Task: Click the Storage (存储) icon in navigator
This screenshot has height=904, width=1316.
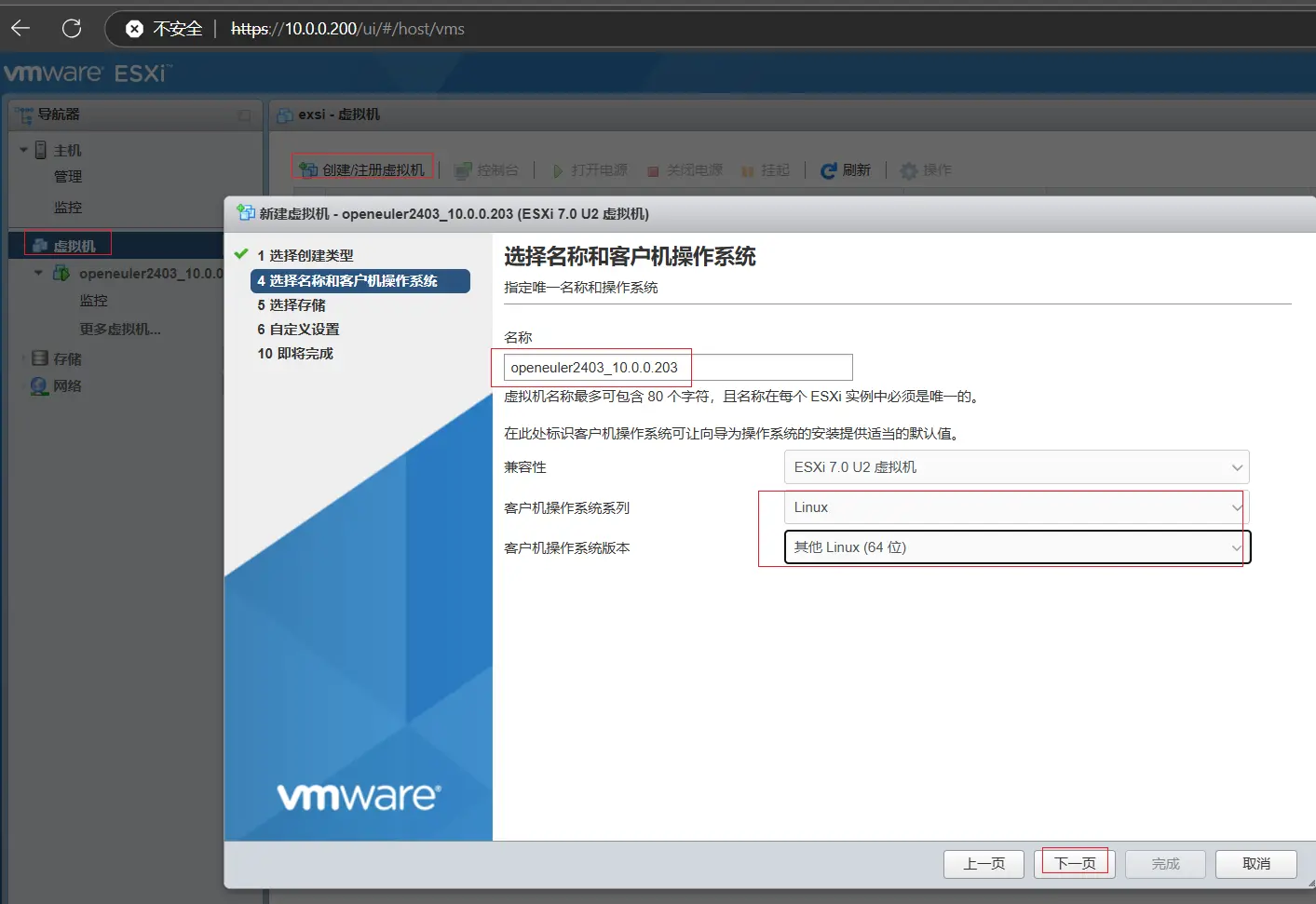Action: point(40,358)
